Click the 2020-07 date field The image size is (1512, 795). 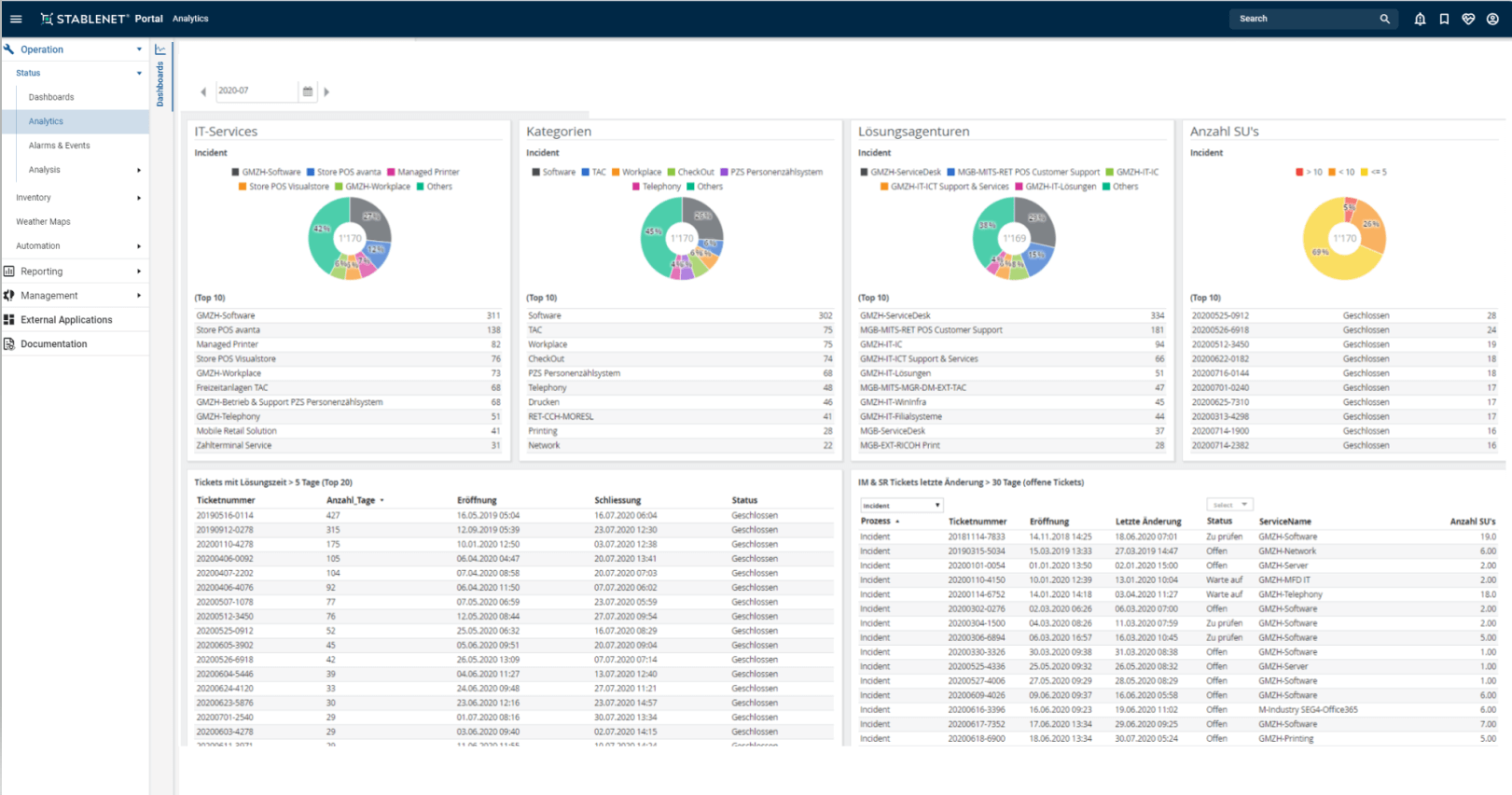click(x=257, y=91)
